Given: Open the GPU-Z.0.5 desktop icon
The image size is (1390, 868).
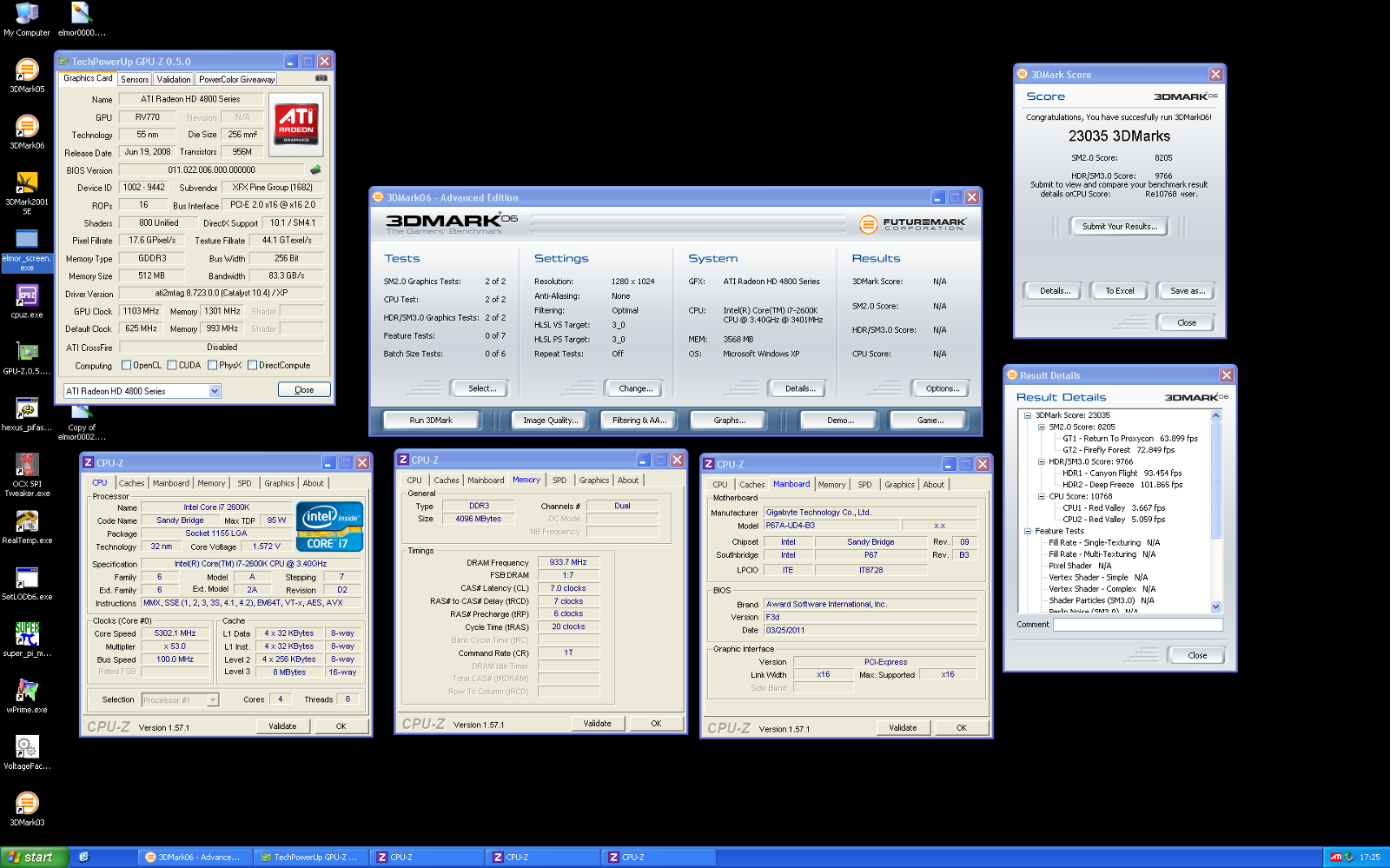Looking at the screenshot, I should pyautogui.click(x=27, y=358).
